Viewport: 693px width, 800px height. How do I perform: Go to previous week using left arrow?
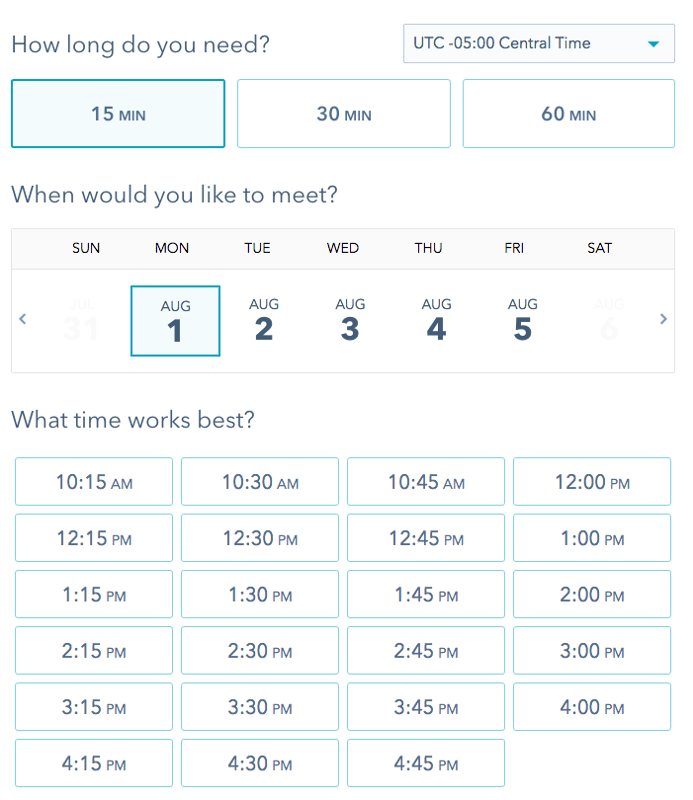[23, 320]
